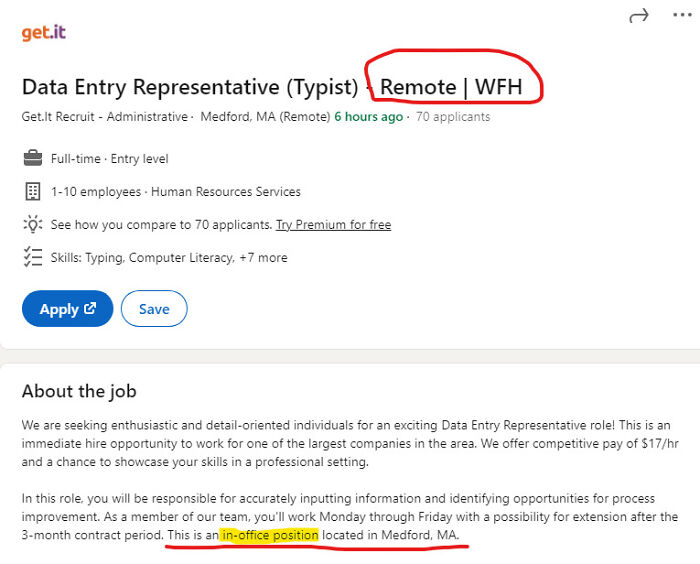Click the circled 'Remote | WFH' text
Screen dimensions: 700x564
click(x=451, y=87)
